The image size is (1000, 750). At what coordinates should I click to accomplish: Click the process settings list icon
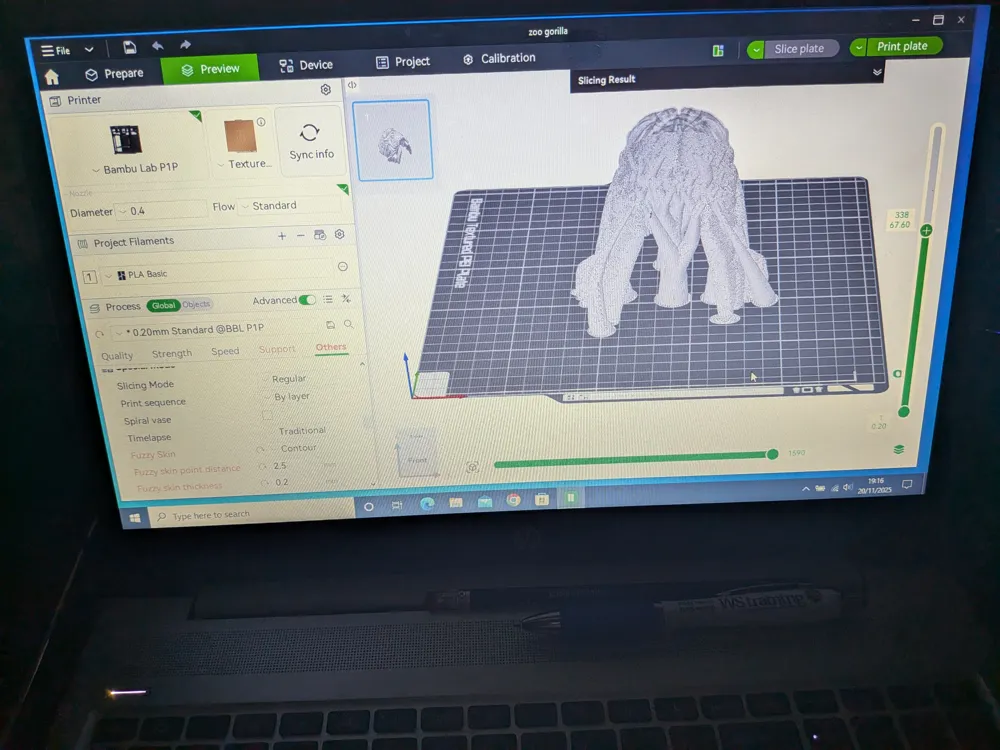click(328, 299)
